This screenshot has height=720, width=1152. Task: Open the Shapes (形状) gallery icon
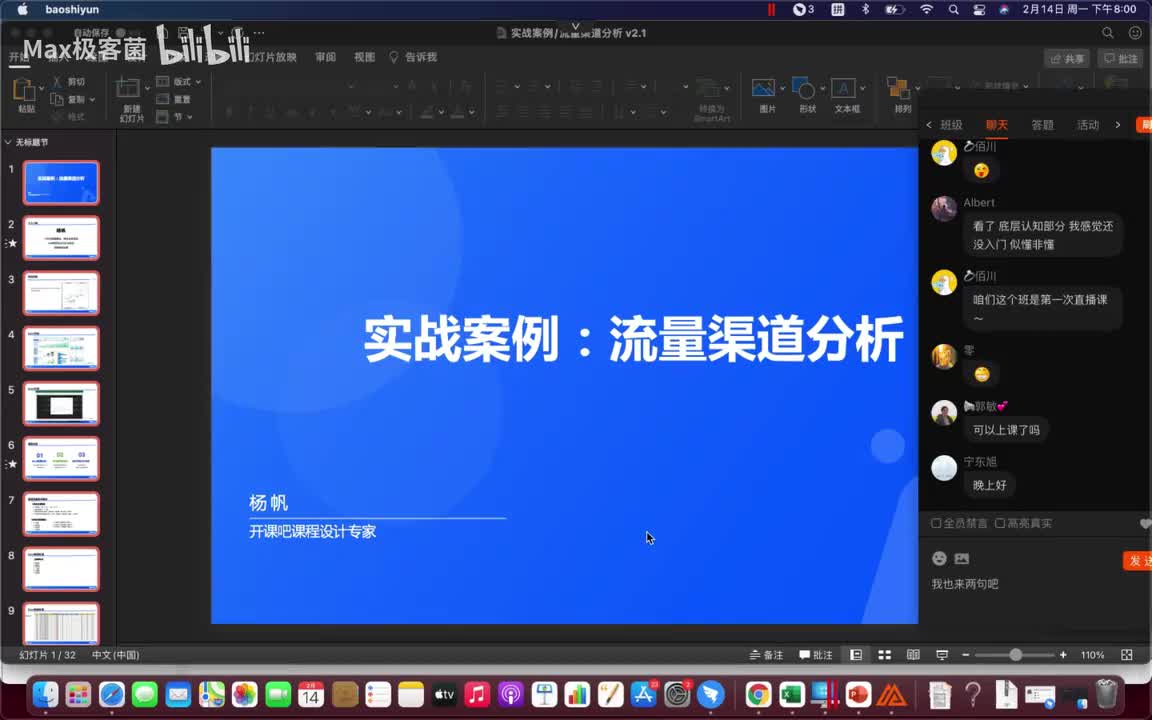803,88
